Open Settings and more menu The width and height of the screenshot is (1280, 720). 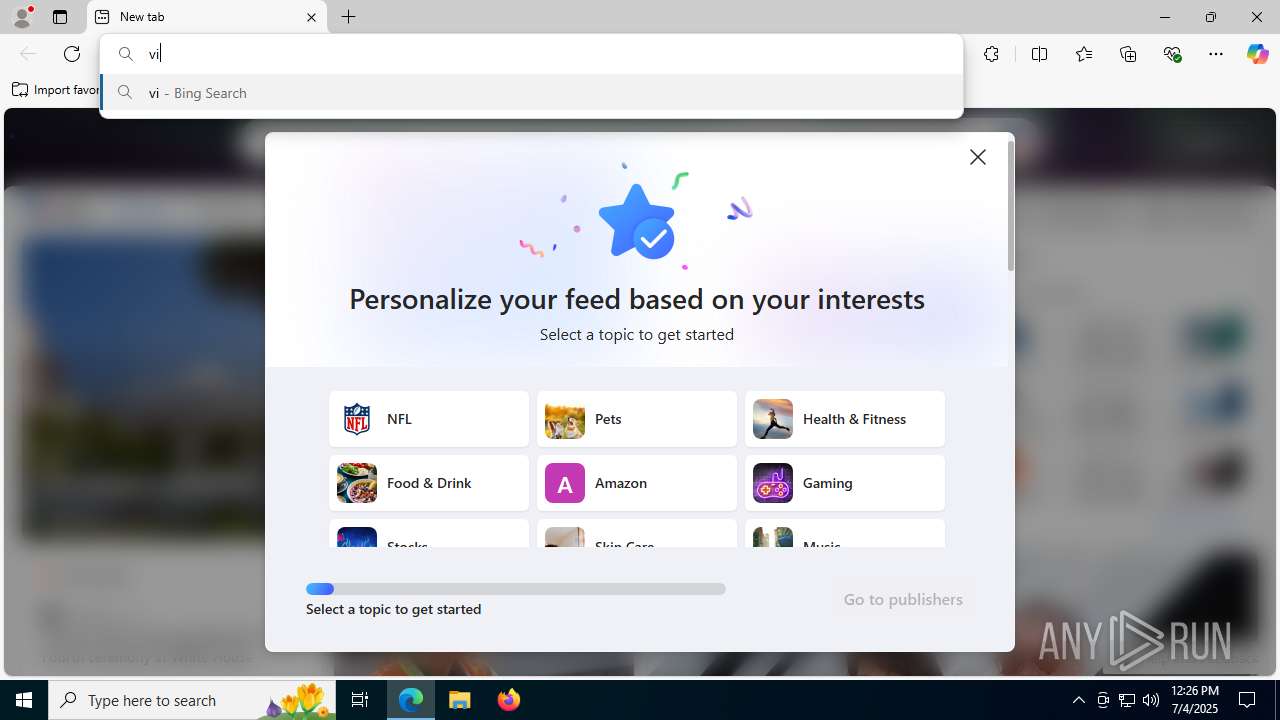1216,54
